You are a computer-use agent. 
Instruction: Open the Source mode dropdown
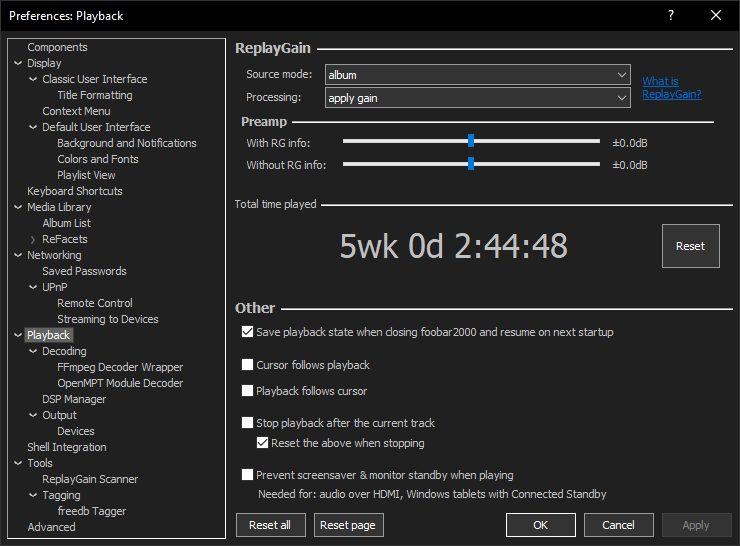pyautogui.click(x=477, y=75)
